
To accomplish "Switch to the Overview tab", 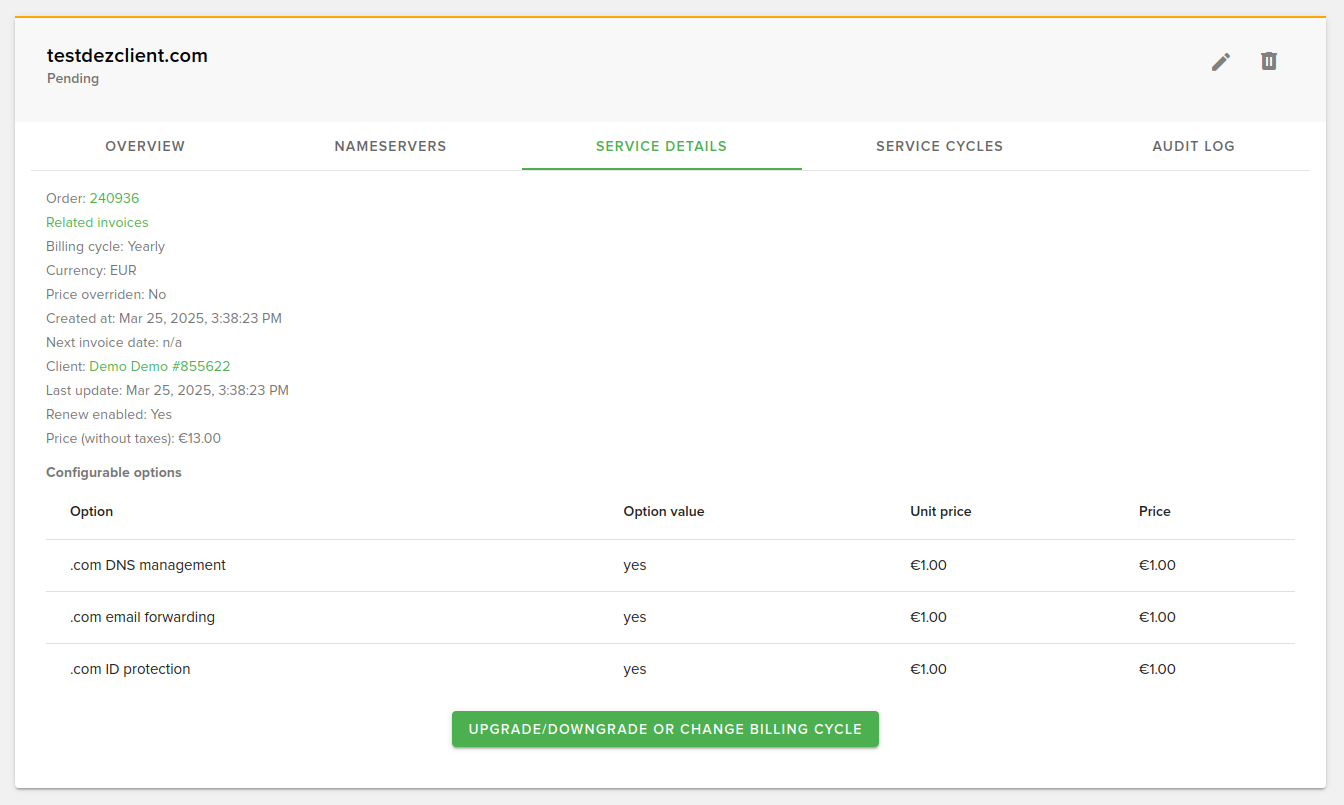I will point(144,146).
